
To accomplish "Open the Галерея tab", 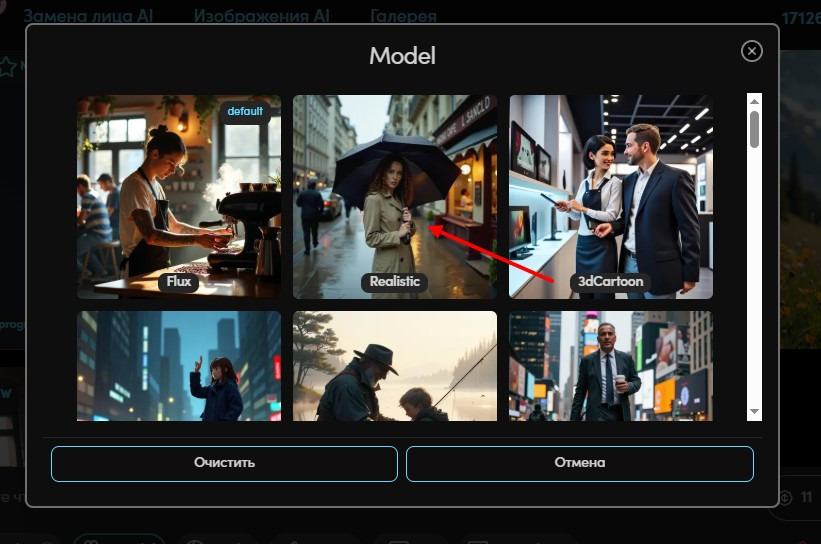I will [403, 17].
